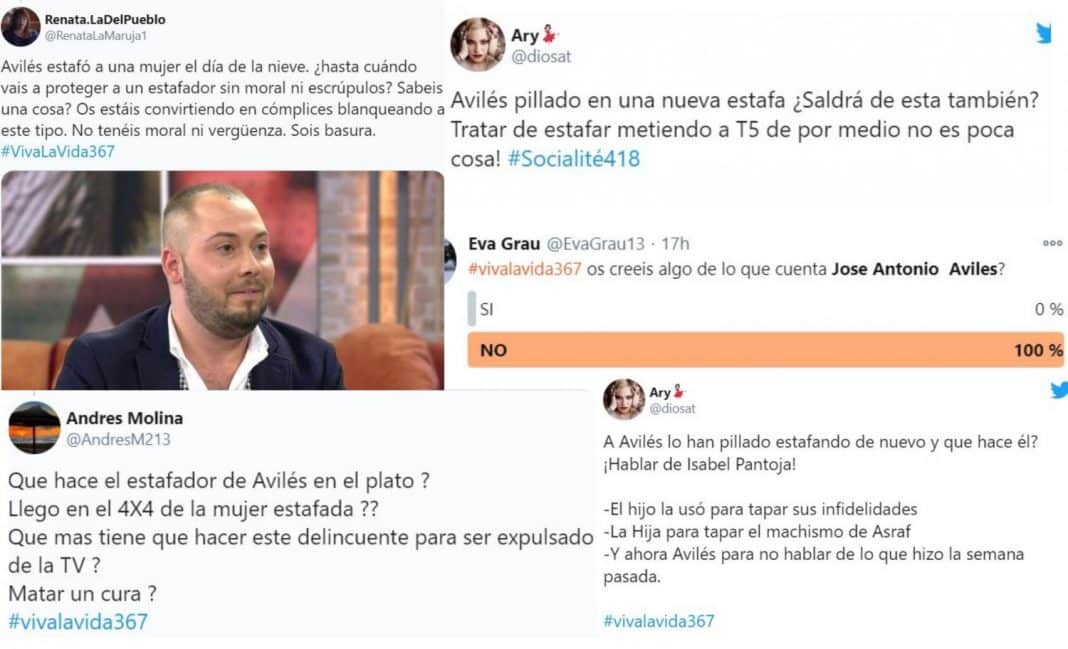1068x649 pixels.
Task: Click the Twitter bird icon beside the Socialité418 tweet
Action: pyautogui.click(x=1043, y=33)
